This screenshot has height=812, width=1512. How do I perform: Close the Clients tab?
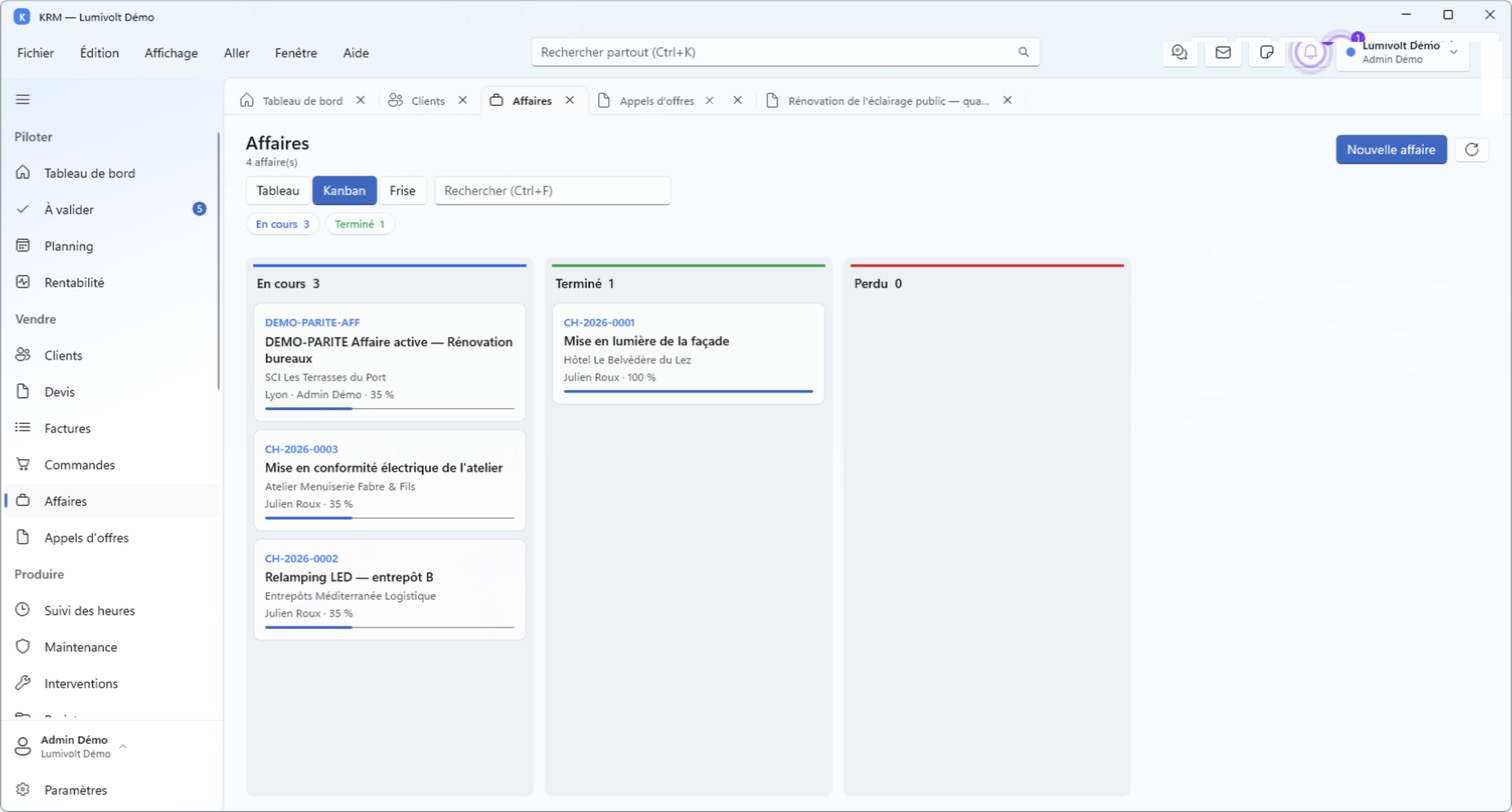pos(462,100)
